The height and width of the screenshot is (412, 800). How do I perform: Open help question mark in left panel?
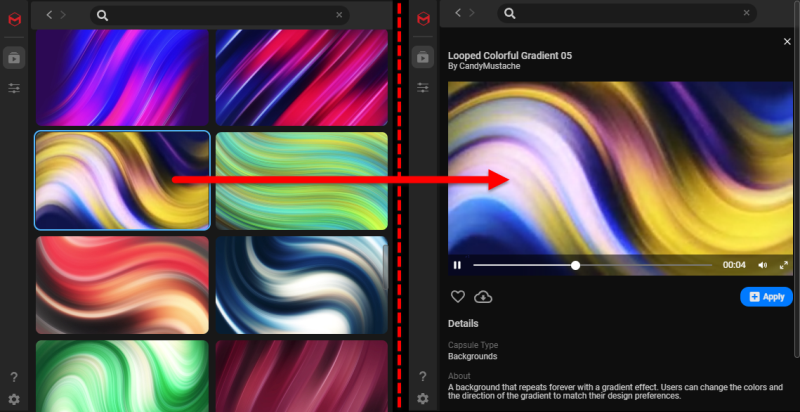(x=14, y=377)
